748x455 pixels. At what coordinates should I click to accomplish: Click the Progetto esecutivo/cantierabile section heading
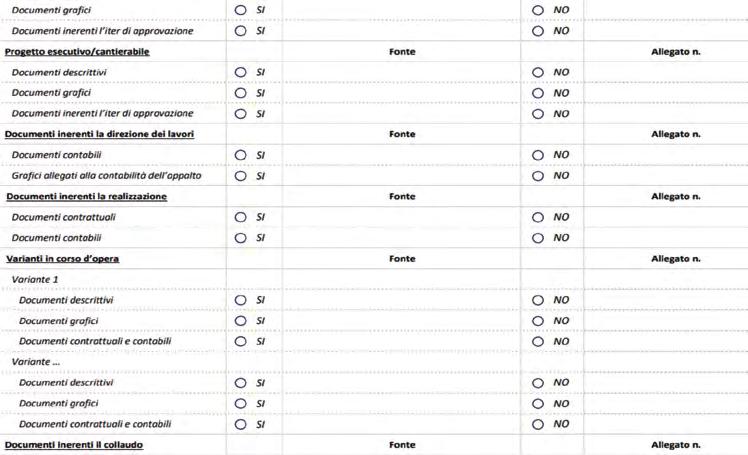pyautogui.click(x=77, y=52)
